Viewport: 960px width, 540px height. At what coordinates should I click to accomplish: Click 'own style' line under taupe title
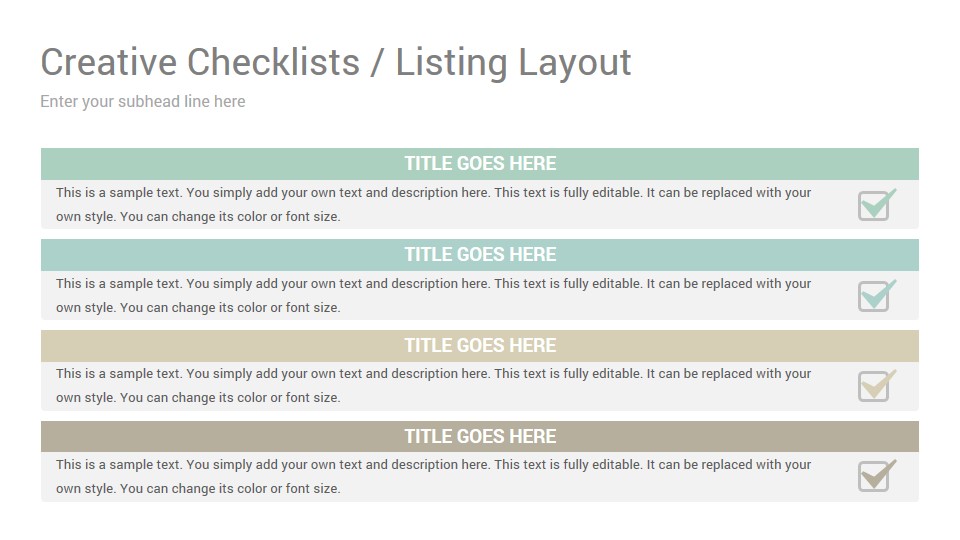(198, 489)
